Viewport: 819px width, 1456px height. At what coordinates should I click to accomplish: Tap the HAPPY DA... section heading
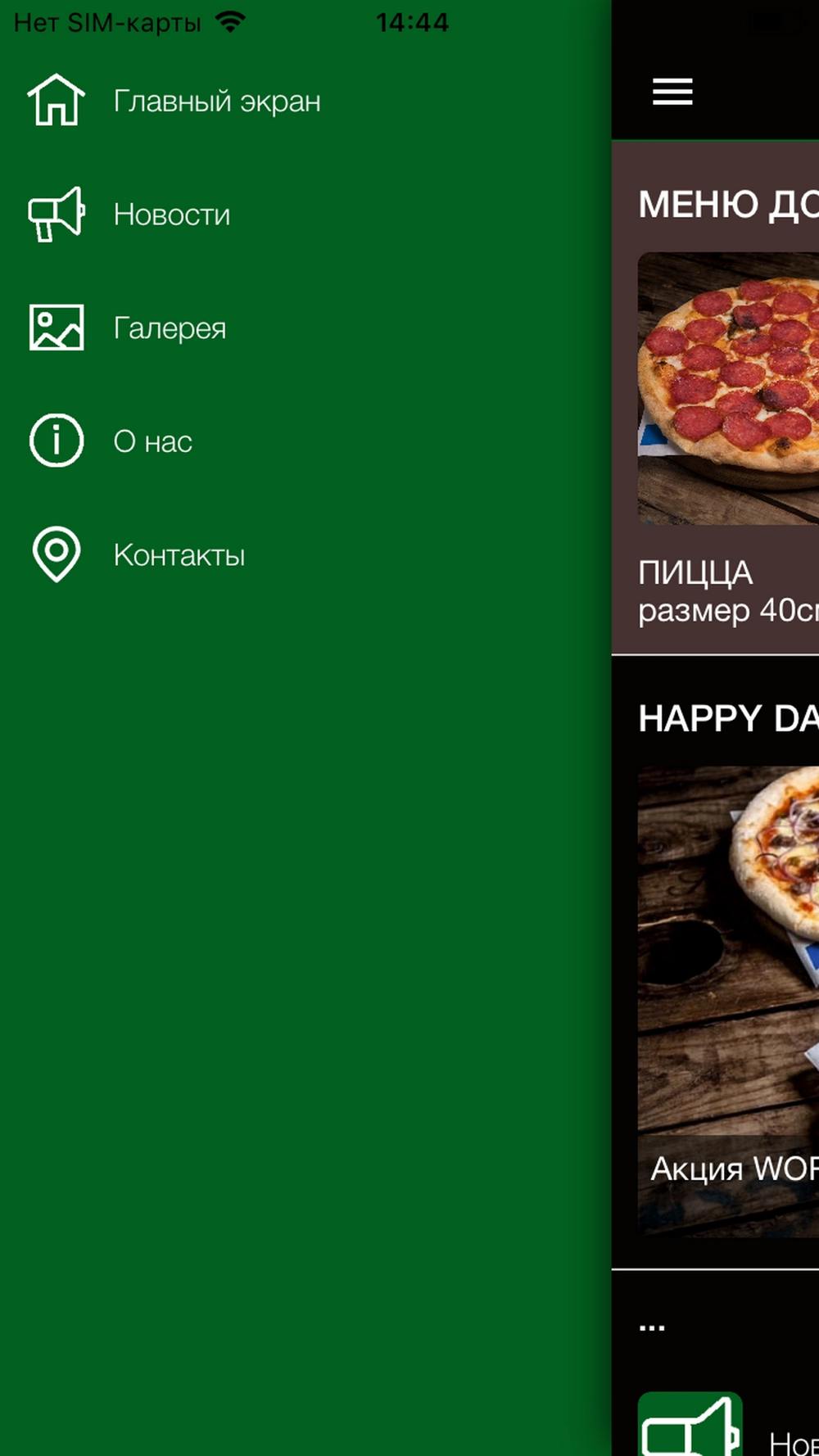tap(728, 718)
